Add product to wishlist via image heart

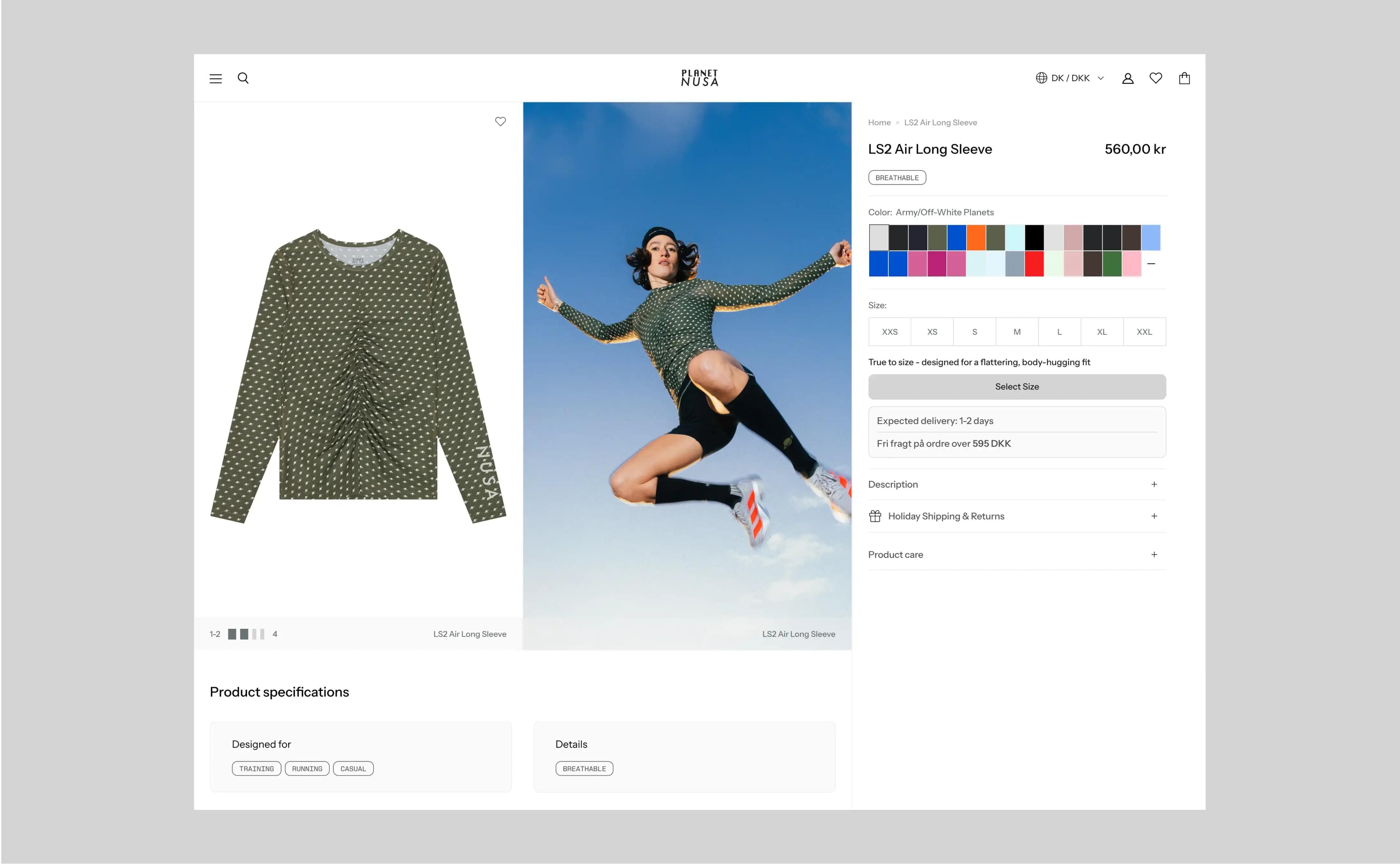[x=500, y=121]
